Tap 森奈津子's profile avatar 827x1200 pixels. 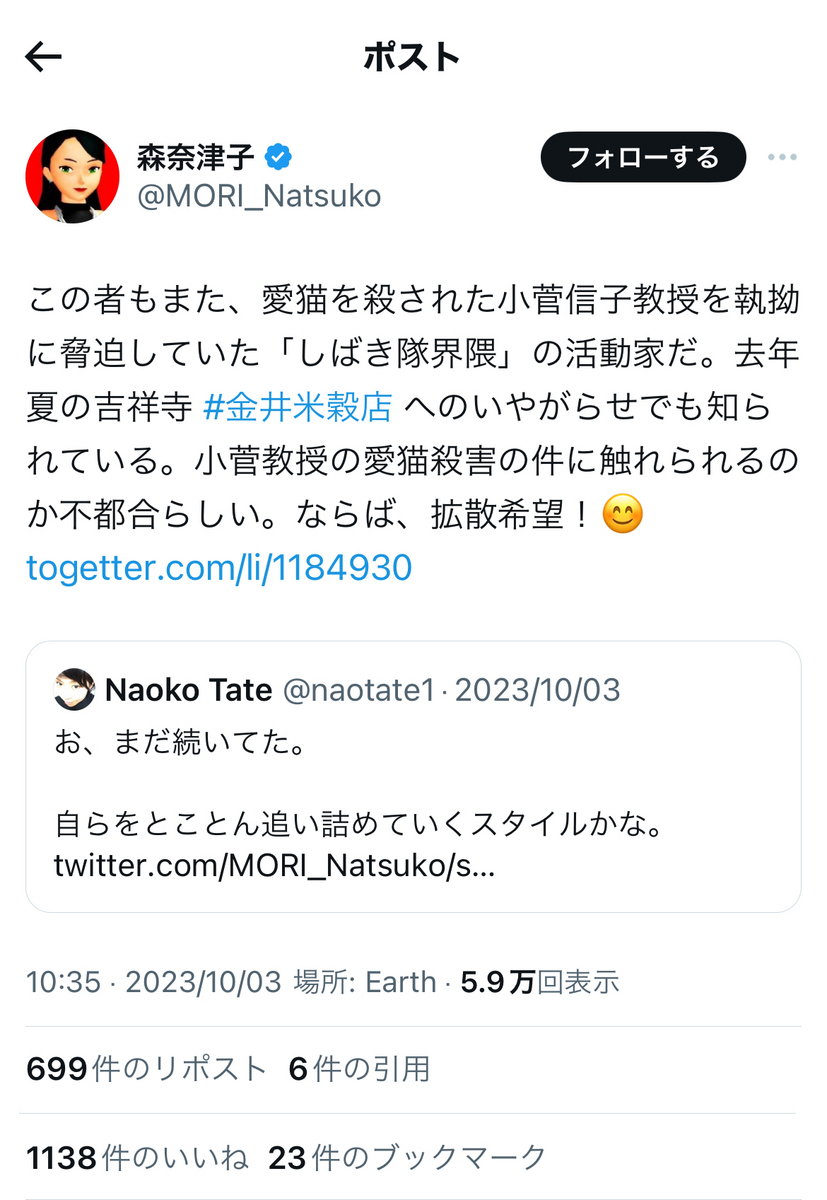[x=72, y=176]
